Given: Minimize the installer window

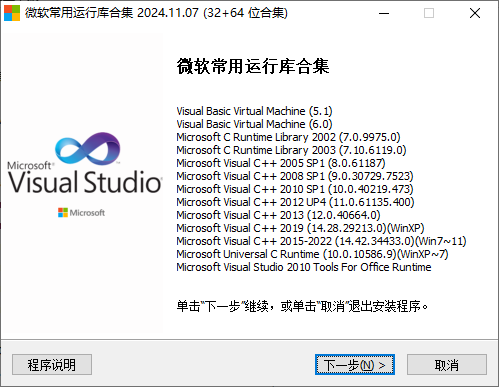Looking at the screenshot, I should point(384,13).
